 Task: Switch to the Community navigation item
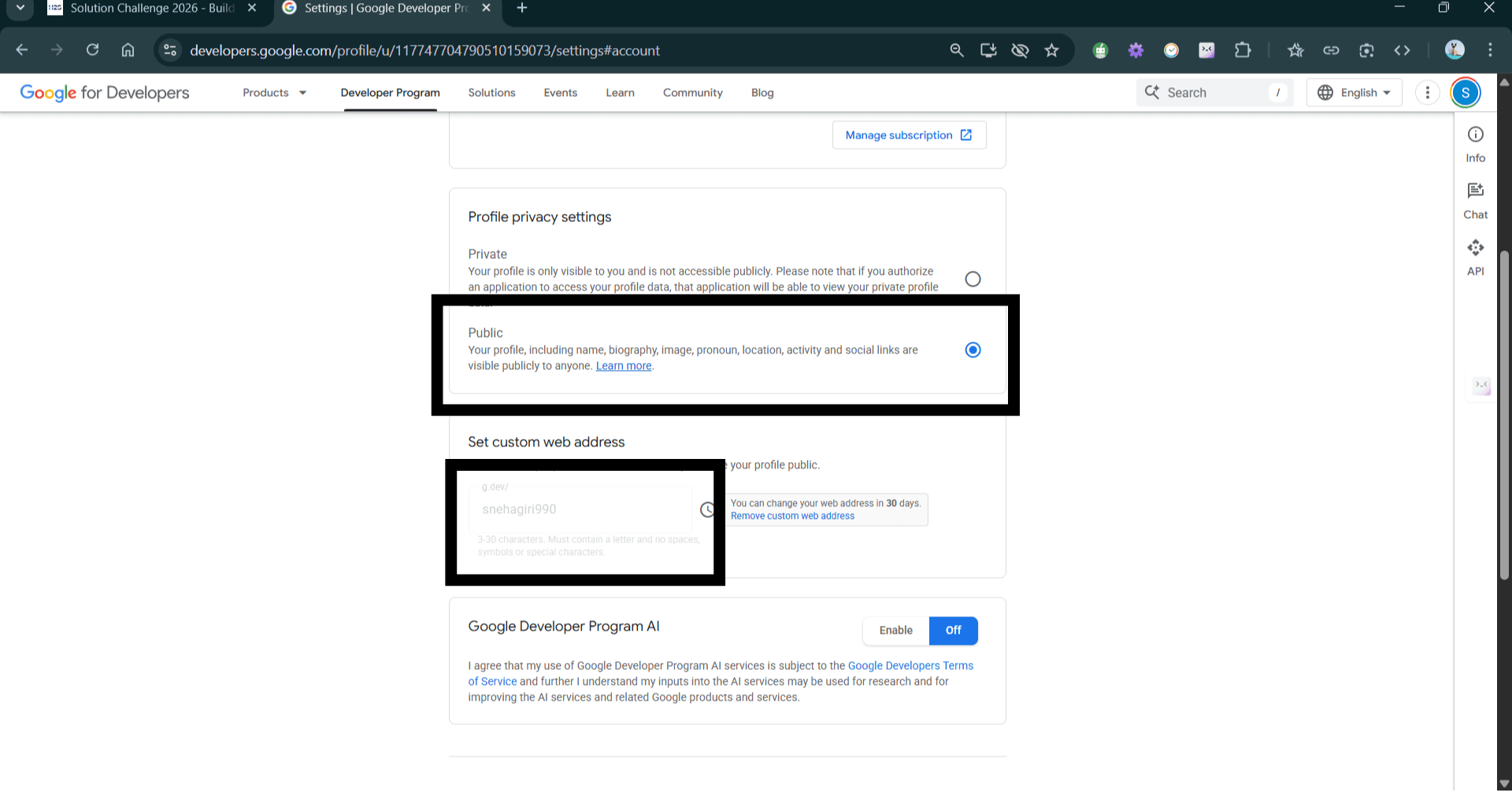[x=692, y=92]
